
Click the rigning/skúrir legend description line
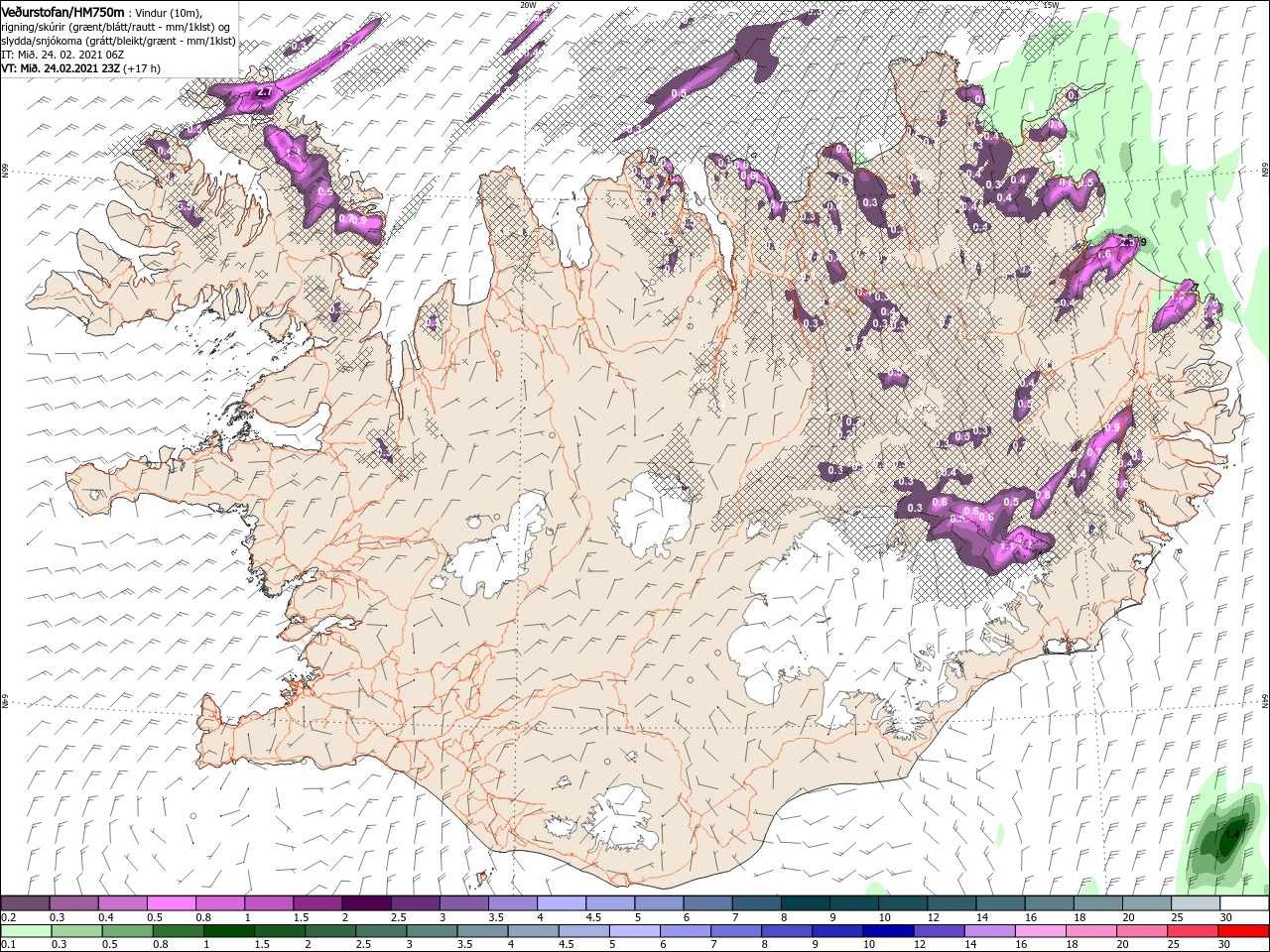point(116,26)
